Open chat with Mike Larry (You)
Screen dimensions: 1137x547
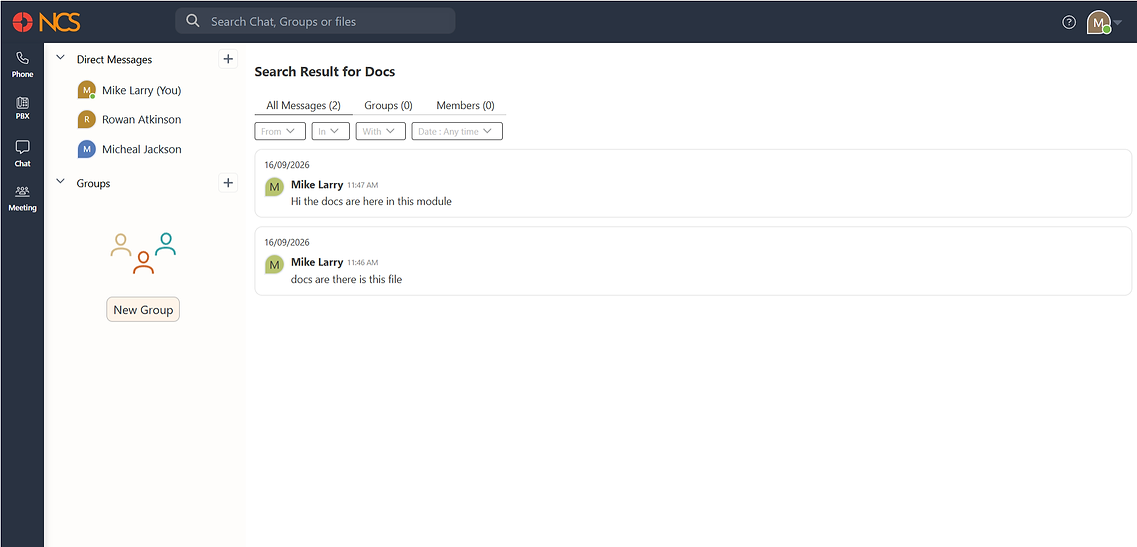point(141,90)
